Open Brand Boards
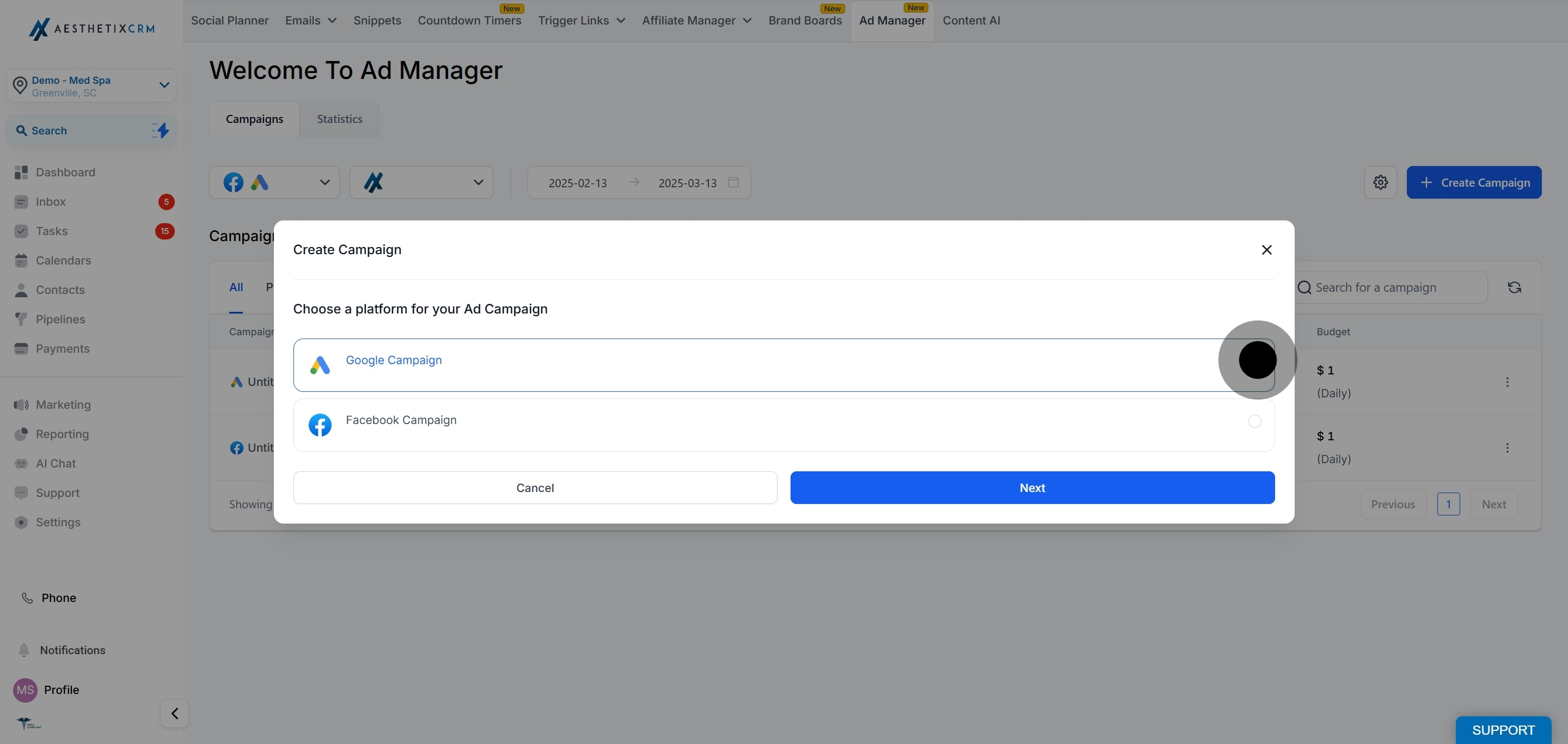This screenshot has height=744, width=1568. pyautogui.click(x=805, y=20)
